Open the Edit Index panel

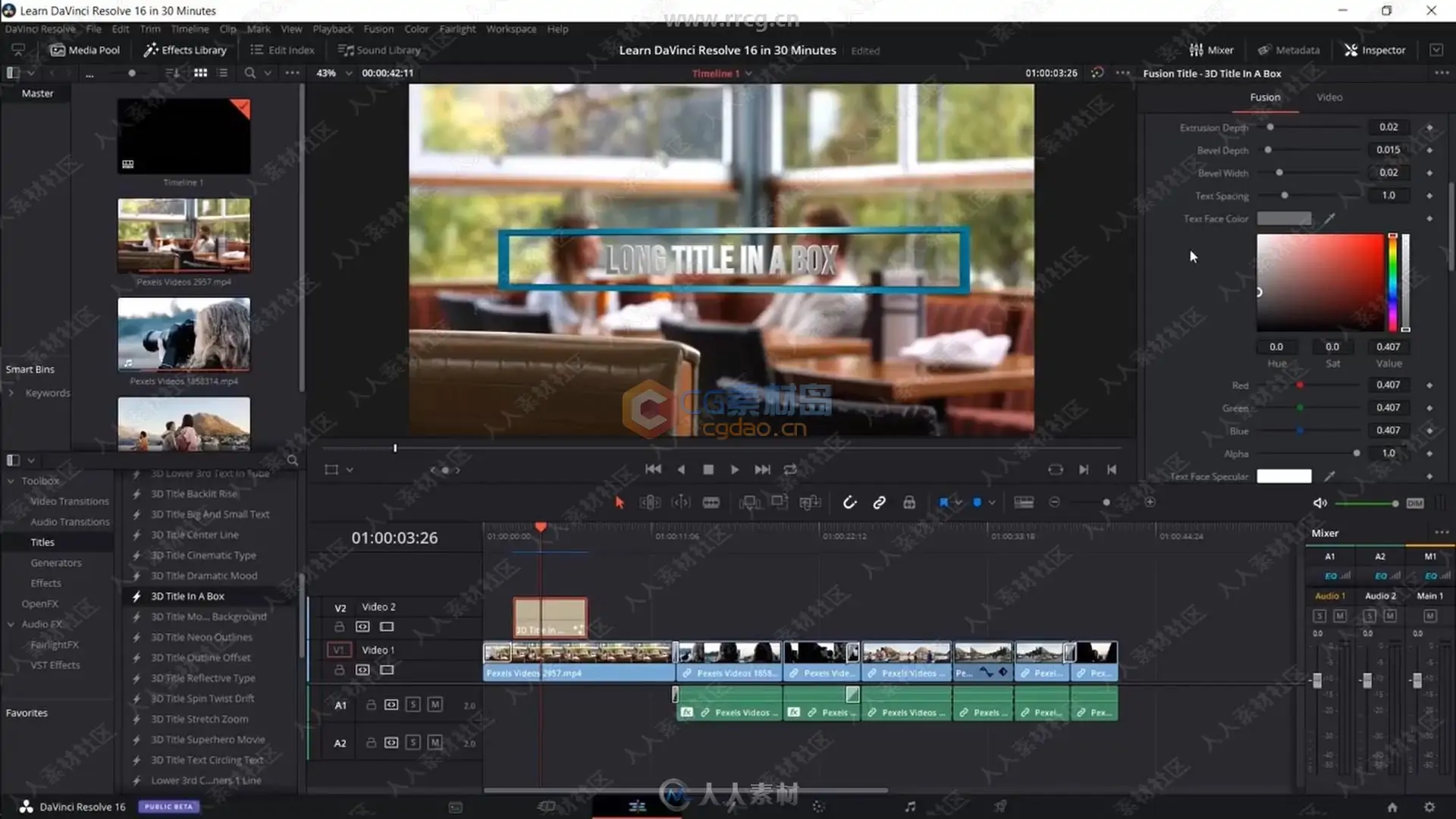(282, 50)
